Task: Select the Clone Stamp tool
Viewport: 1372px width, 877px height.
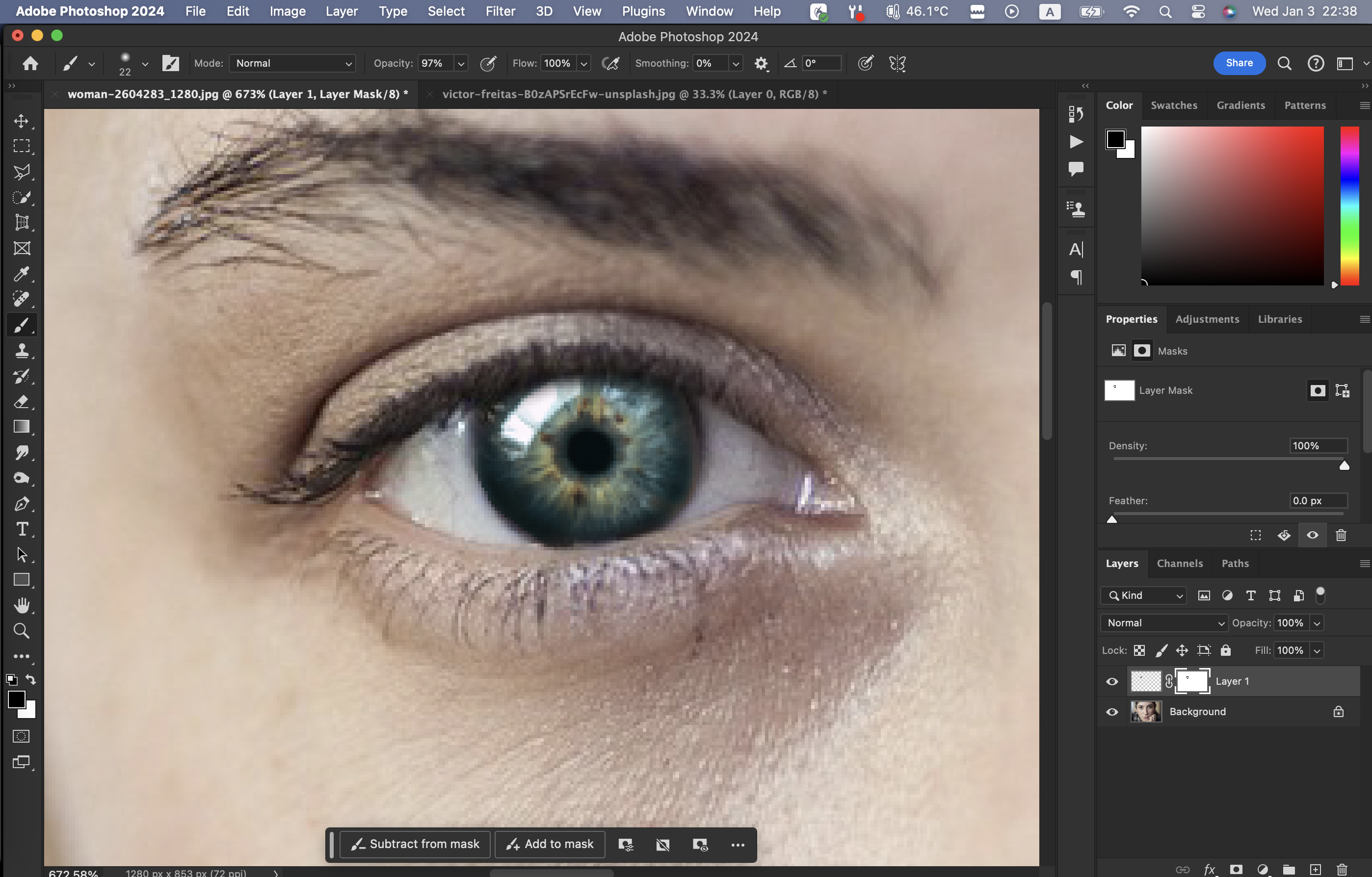Action: pos(22,351)
